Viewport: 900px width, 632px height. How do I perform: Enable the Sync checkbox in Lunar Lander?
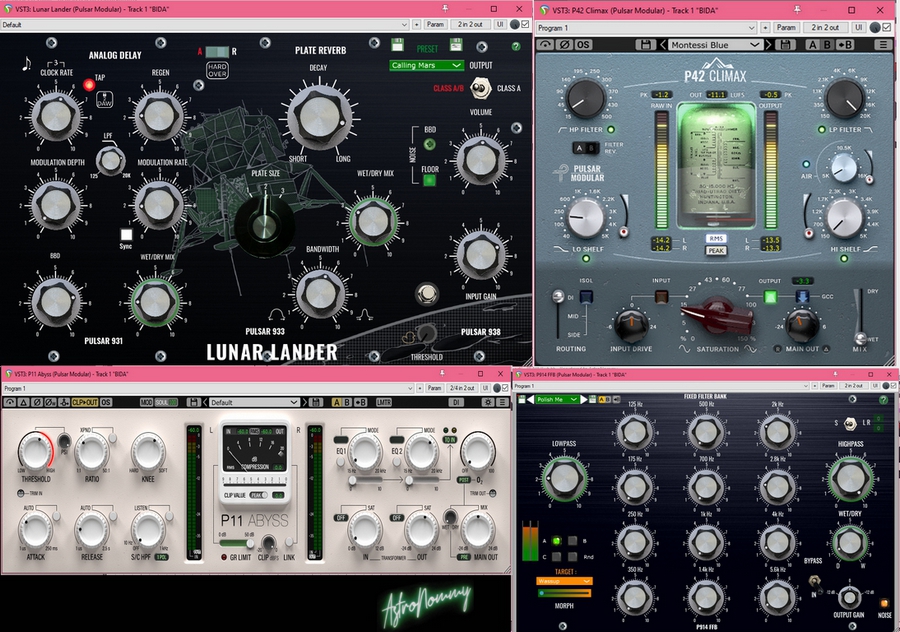click(x=127, y=234)
